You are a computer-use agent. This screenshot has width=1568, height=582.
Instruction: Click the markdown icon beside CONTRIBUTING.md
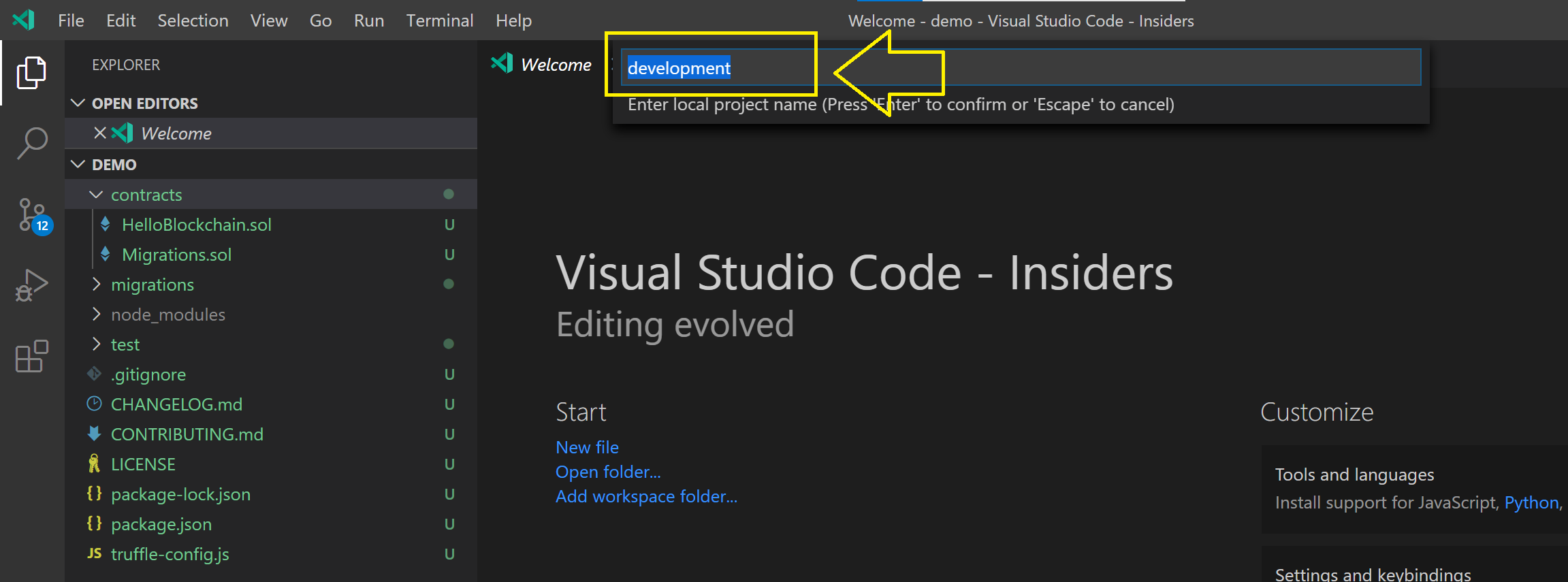click(94, 434)
